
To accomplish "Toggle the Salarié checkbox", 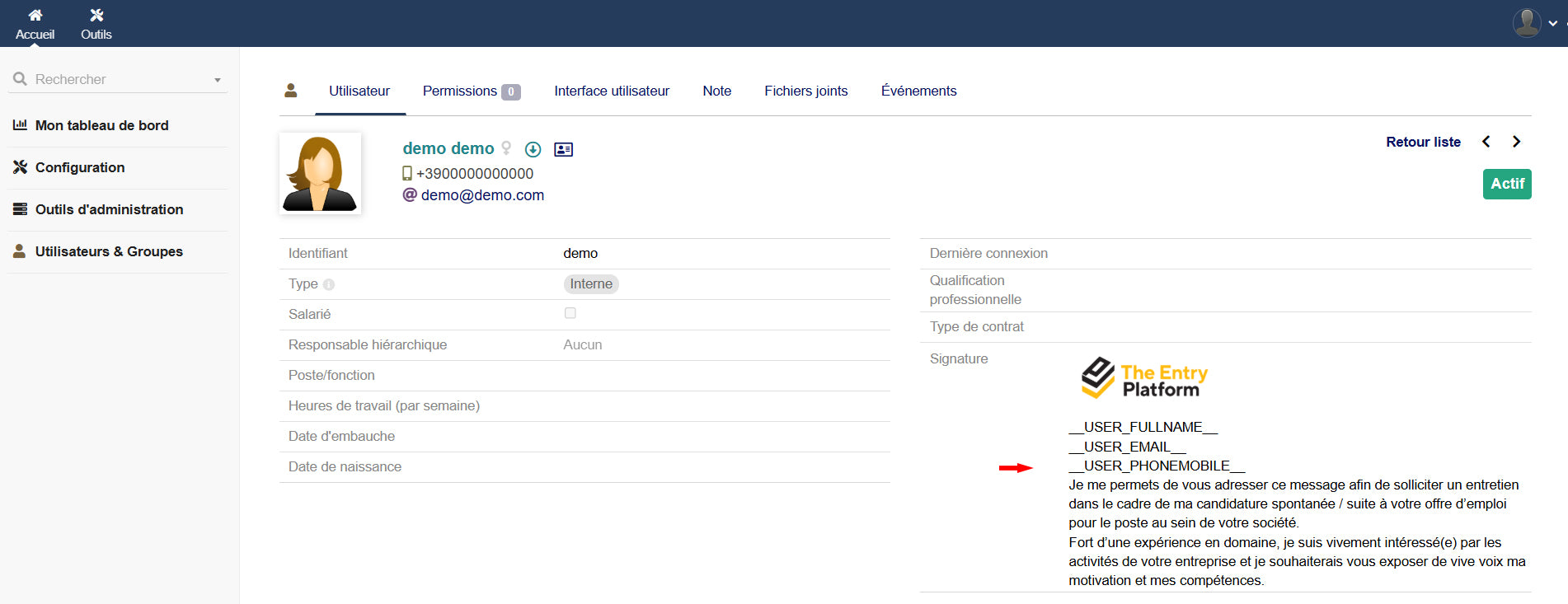I will (x=570, y=313).
